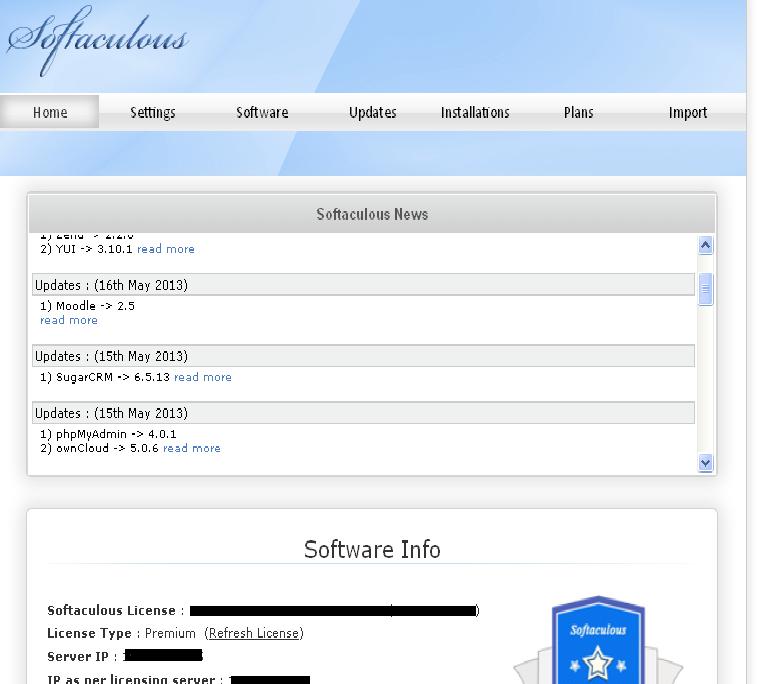Select the Import menu item
The image size is (768, 684).
point(688,113)
